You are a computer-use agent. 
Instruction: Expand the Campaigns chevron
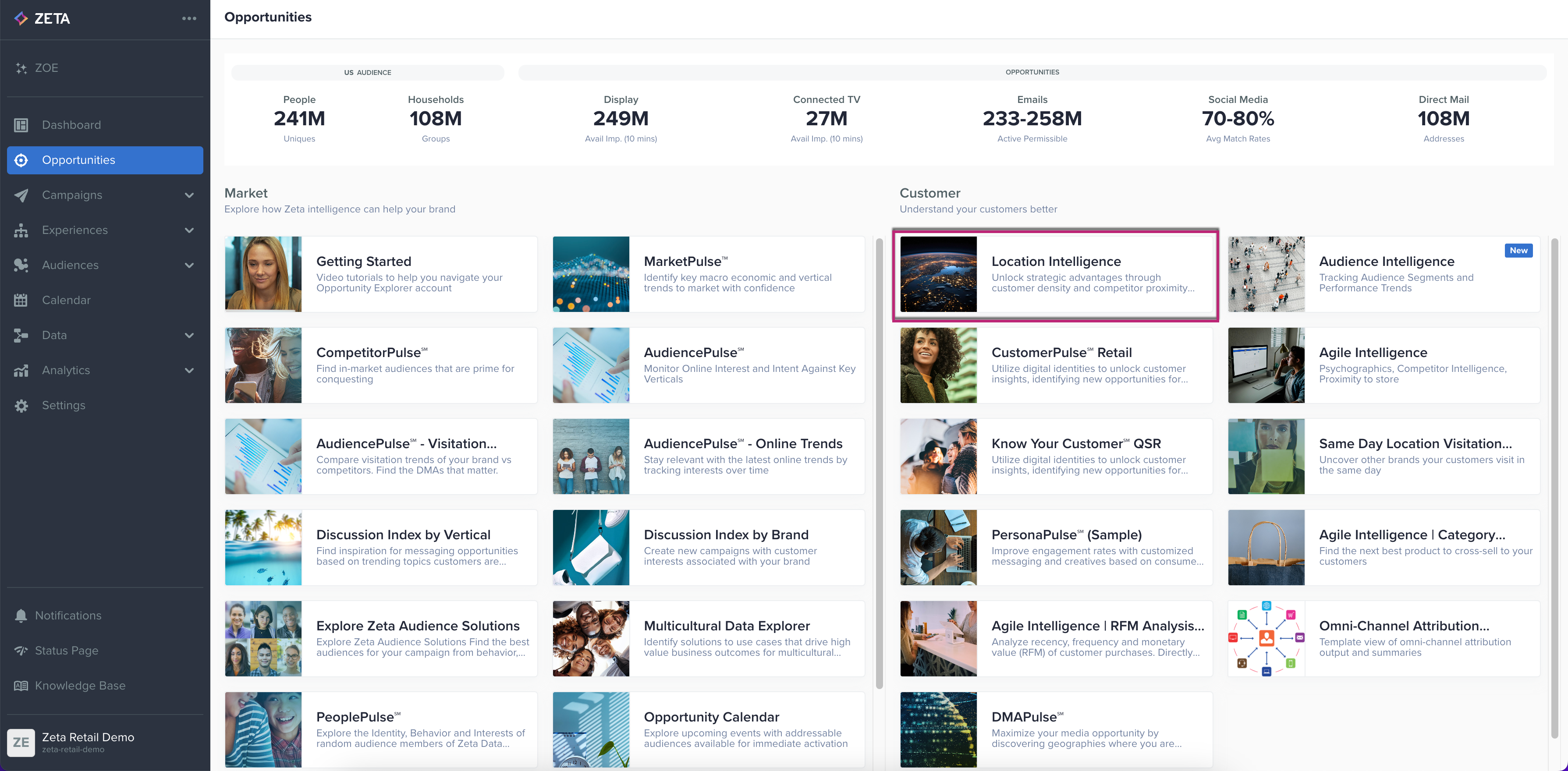(x=189, y=195)
